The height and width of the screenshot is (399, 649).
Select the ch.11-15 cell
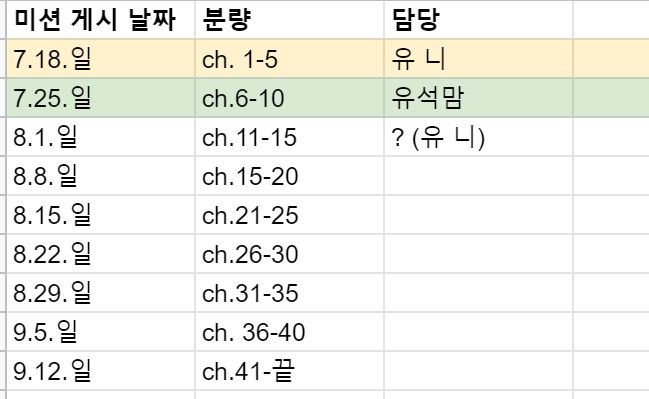[x=289, y=137]
